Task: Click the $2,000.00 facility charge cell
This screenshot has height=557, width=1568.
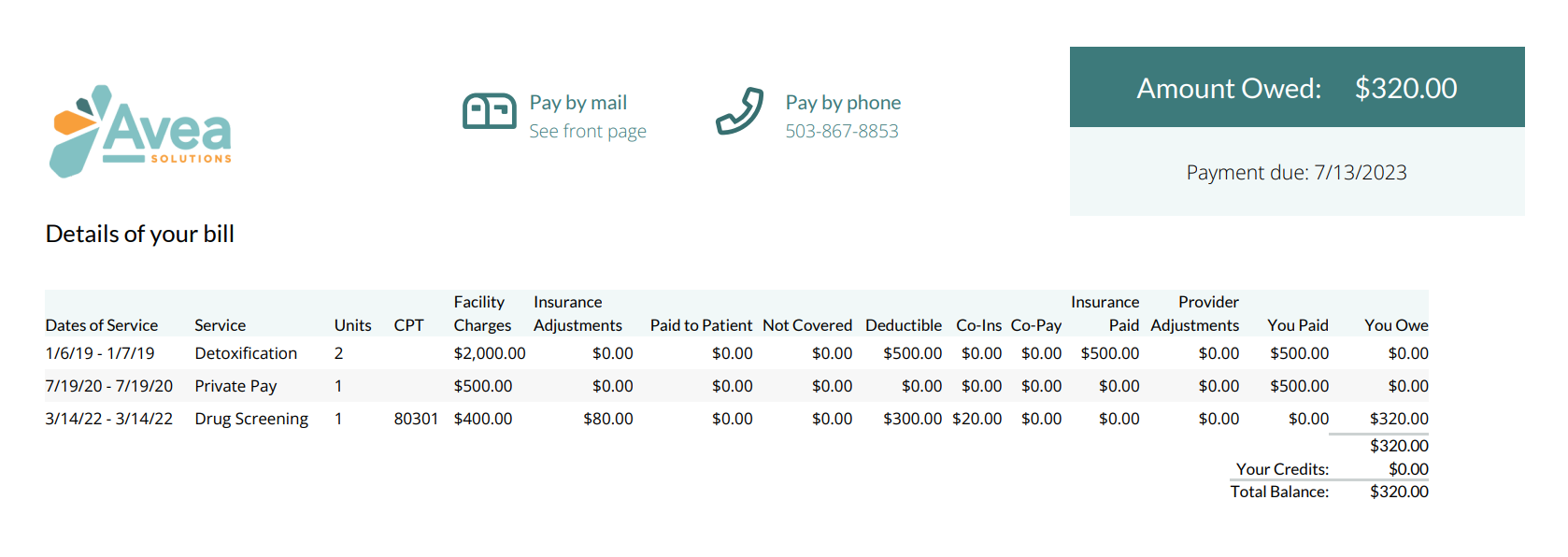Action: click(490, 353)
